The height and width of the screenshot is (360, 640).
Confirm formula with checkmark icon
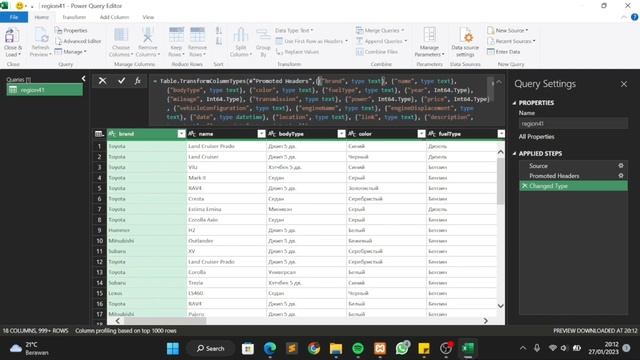click(121, 81)
